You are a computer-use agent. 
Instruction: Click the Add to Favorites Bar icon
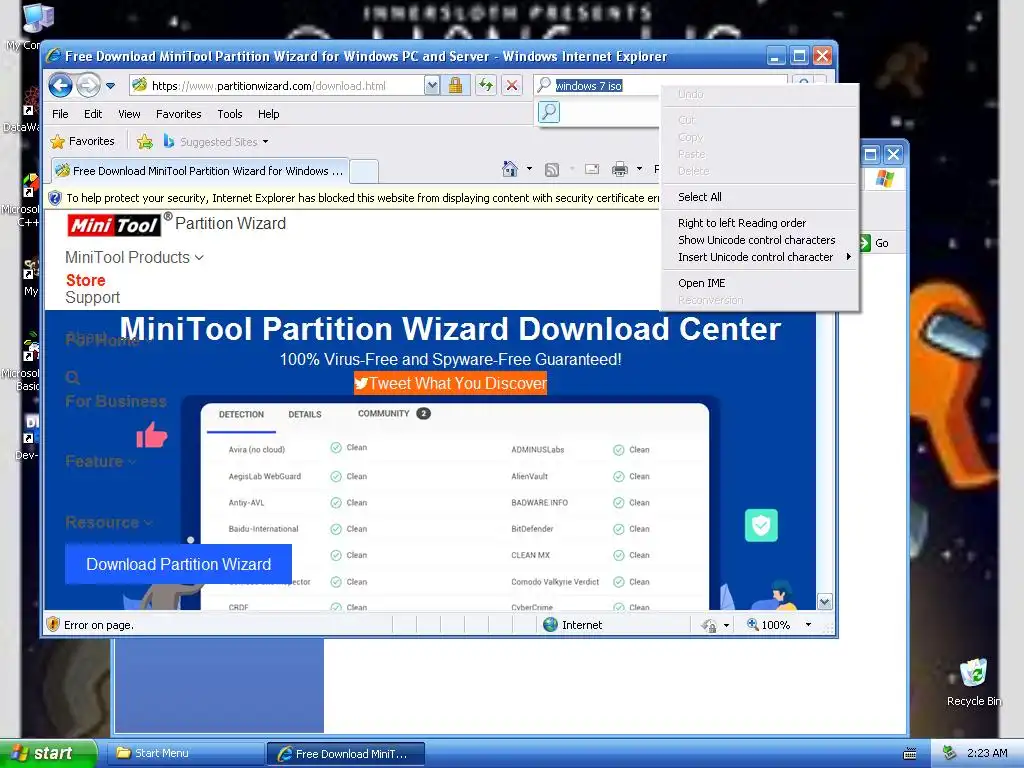tap(145, 141)
